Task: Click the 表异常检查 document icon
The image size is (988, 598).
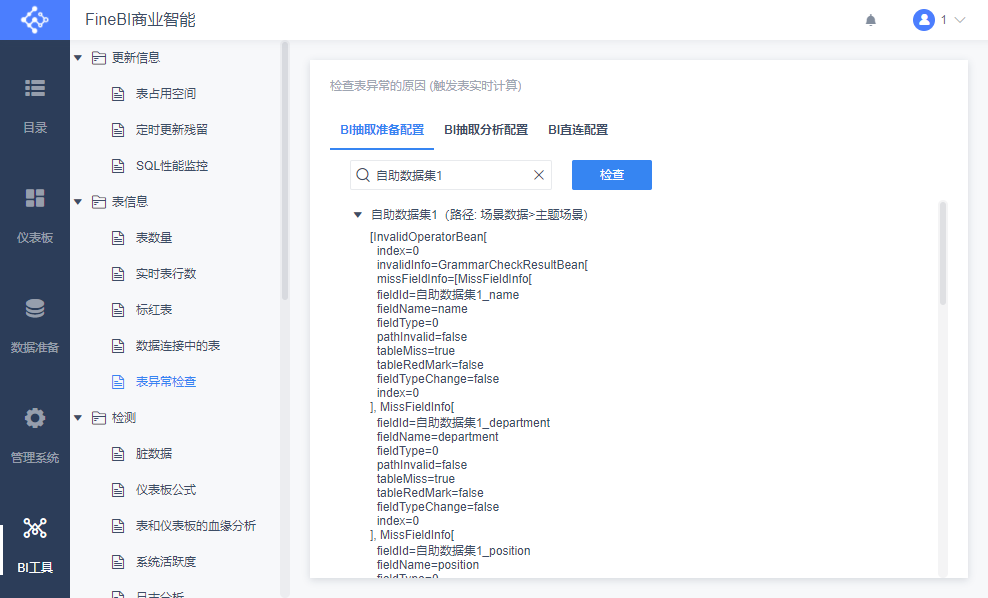Action: 118,381
